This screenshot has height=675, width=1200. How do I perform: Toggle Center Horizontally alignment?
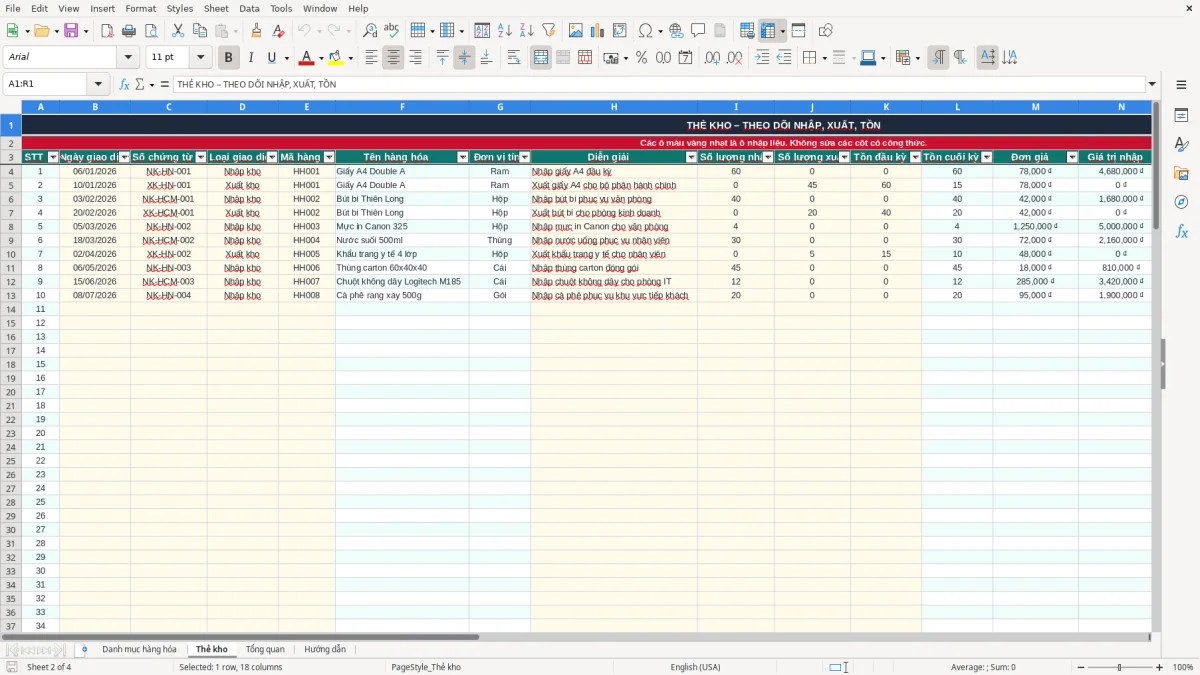[x=393, y=58]
